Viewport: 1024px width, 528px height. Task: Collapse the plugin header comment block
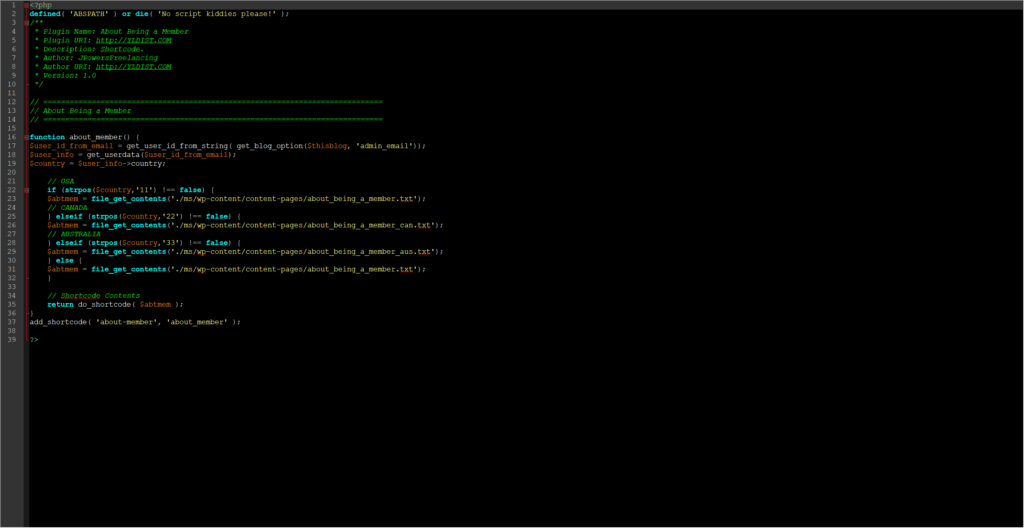coord(26,22)
